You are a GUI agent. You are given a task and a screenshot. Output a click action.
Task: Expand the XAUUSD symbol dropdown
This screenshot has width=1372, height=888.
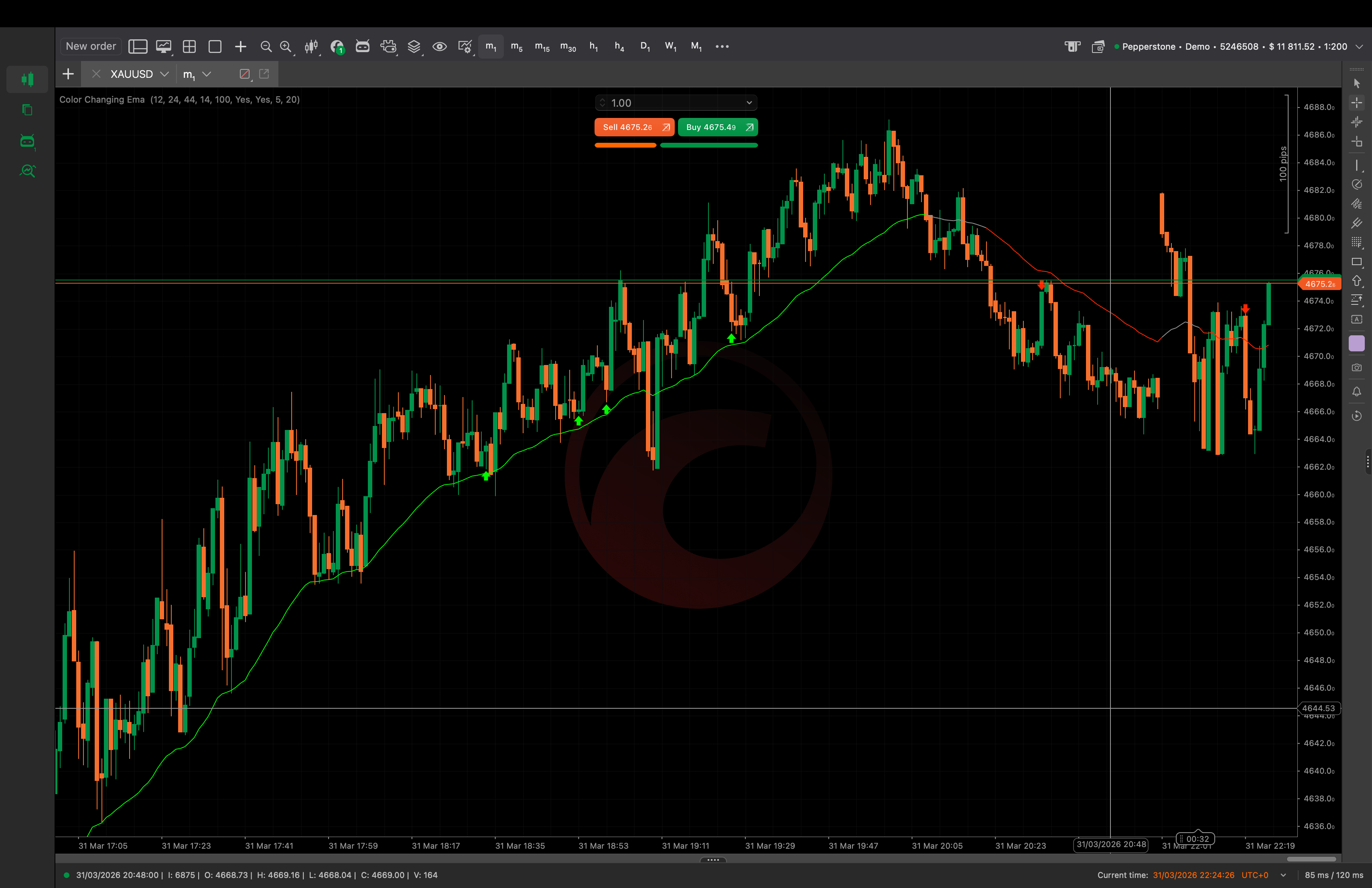(x=164, y=74)
